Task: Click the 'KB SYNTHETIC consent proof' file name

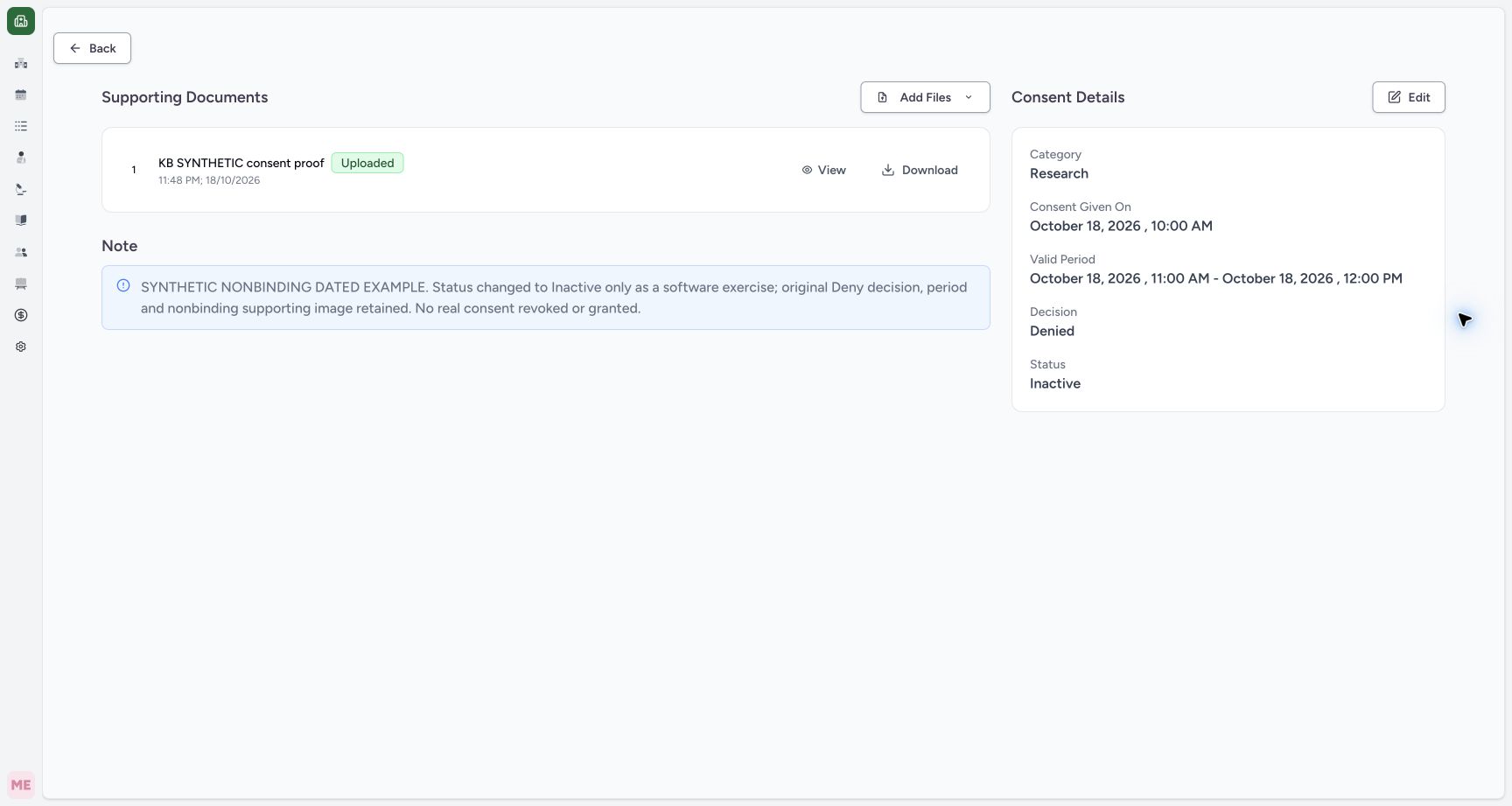Action: (x=241, y=163)
